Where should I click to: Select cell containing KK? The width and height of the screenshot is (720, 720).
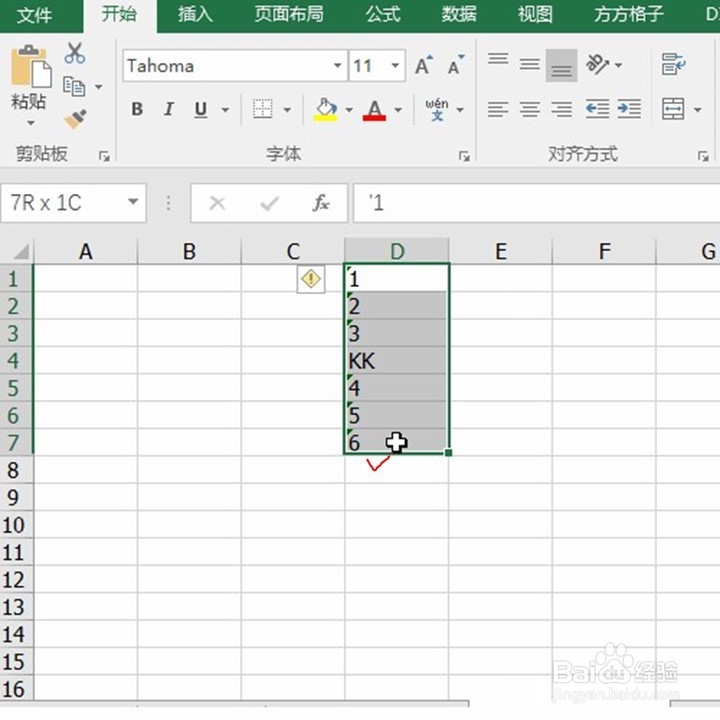[397, 360]
